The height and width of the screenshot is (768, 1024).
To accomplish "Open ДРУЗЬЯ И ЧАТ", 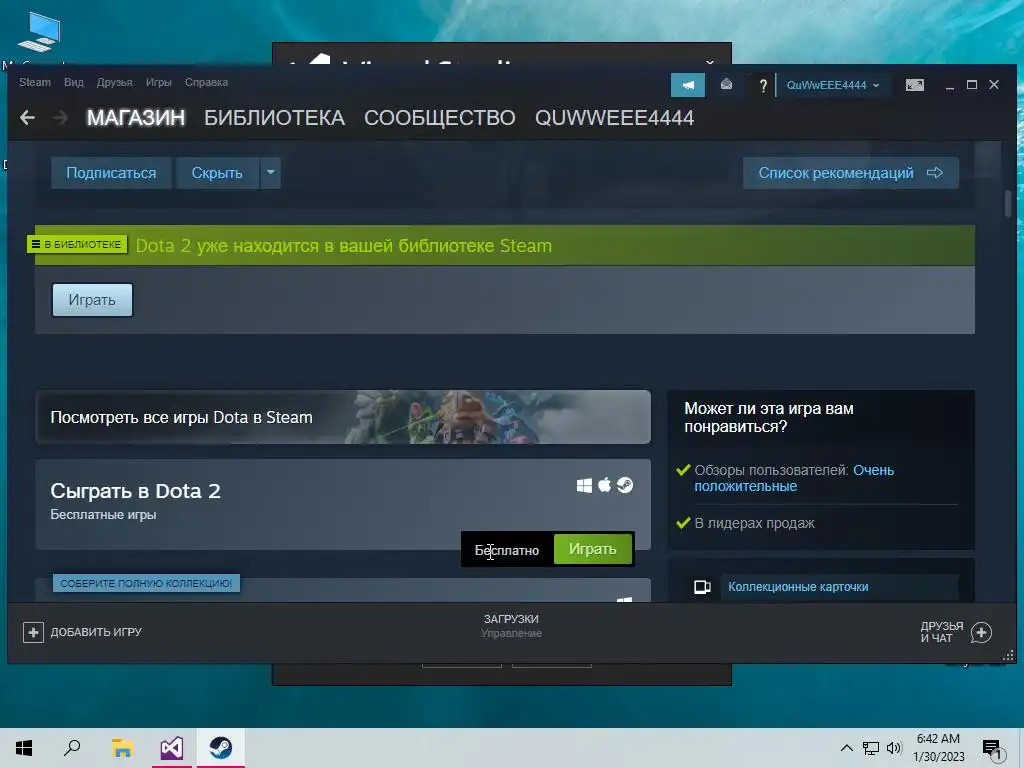I will (x=942, y=632).
